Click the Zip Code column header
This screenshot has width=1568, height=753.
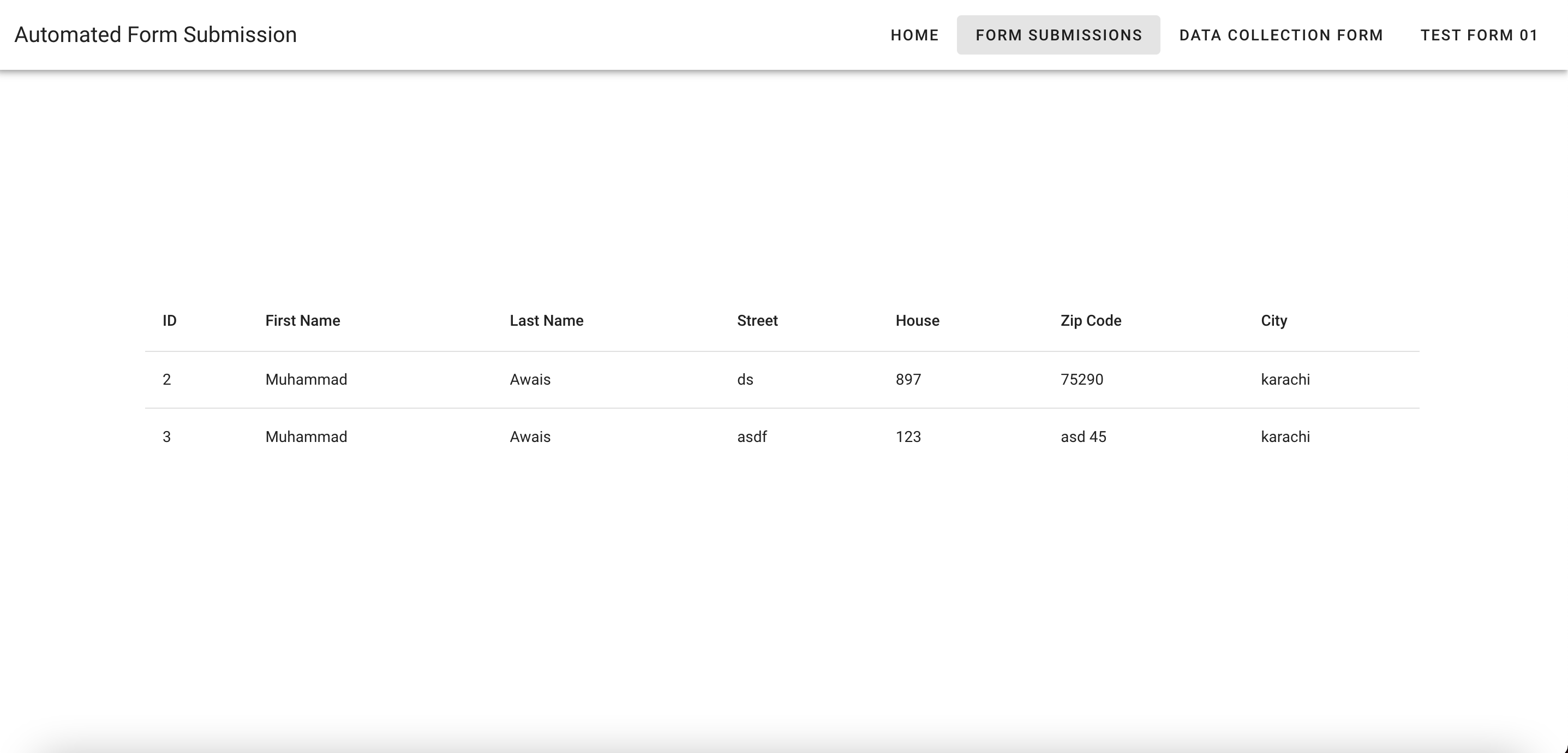(1090, 321)
